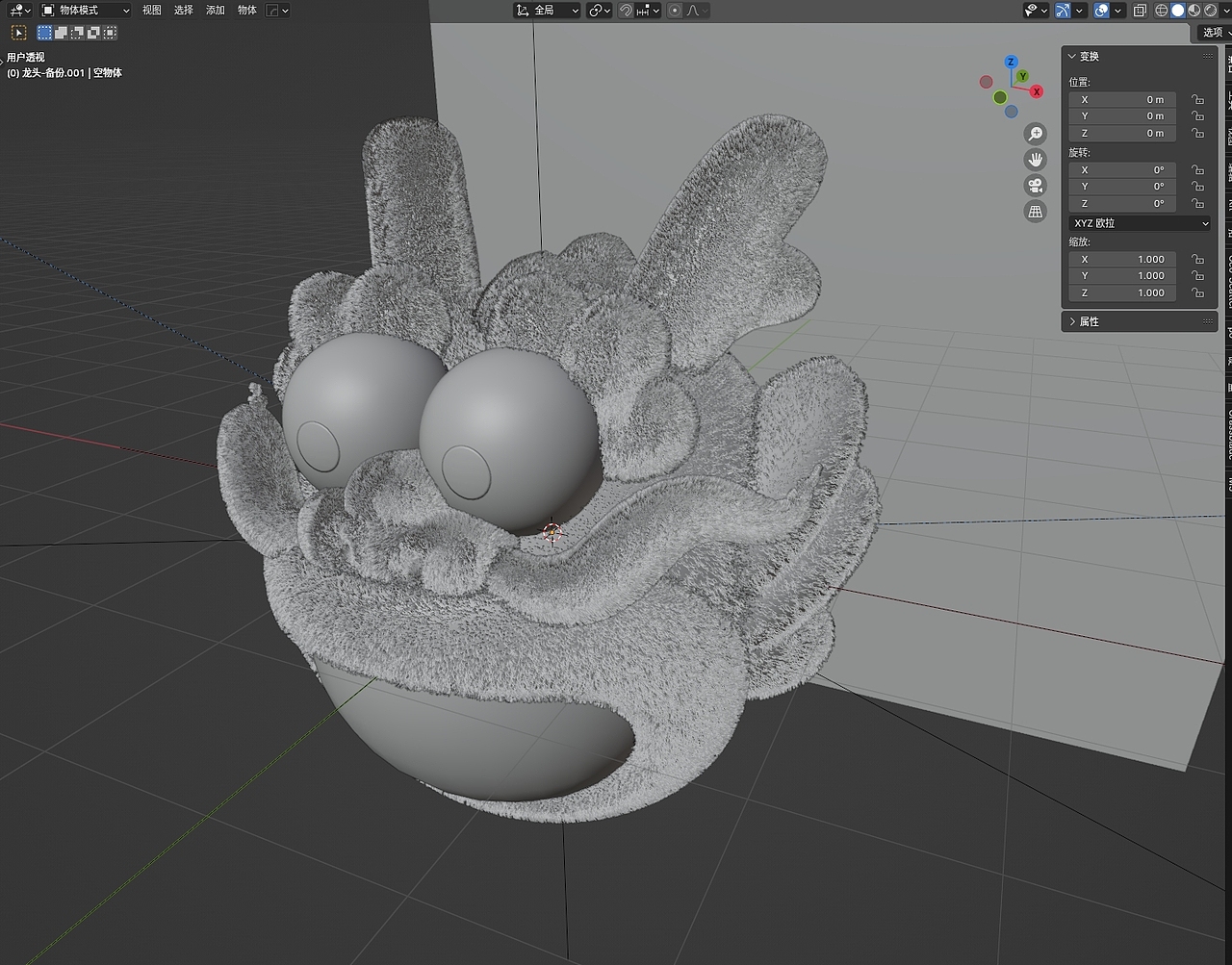Open the overlays options arrow

pos(1118,10)
